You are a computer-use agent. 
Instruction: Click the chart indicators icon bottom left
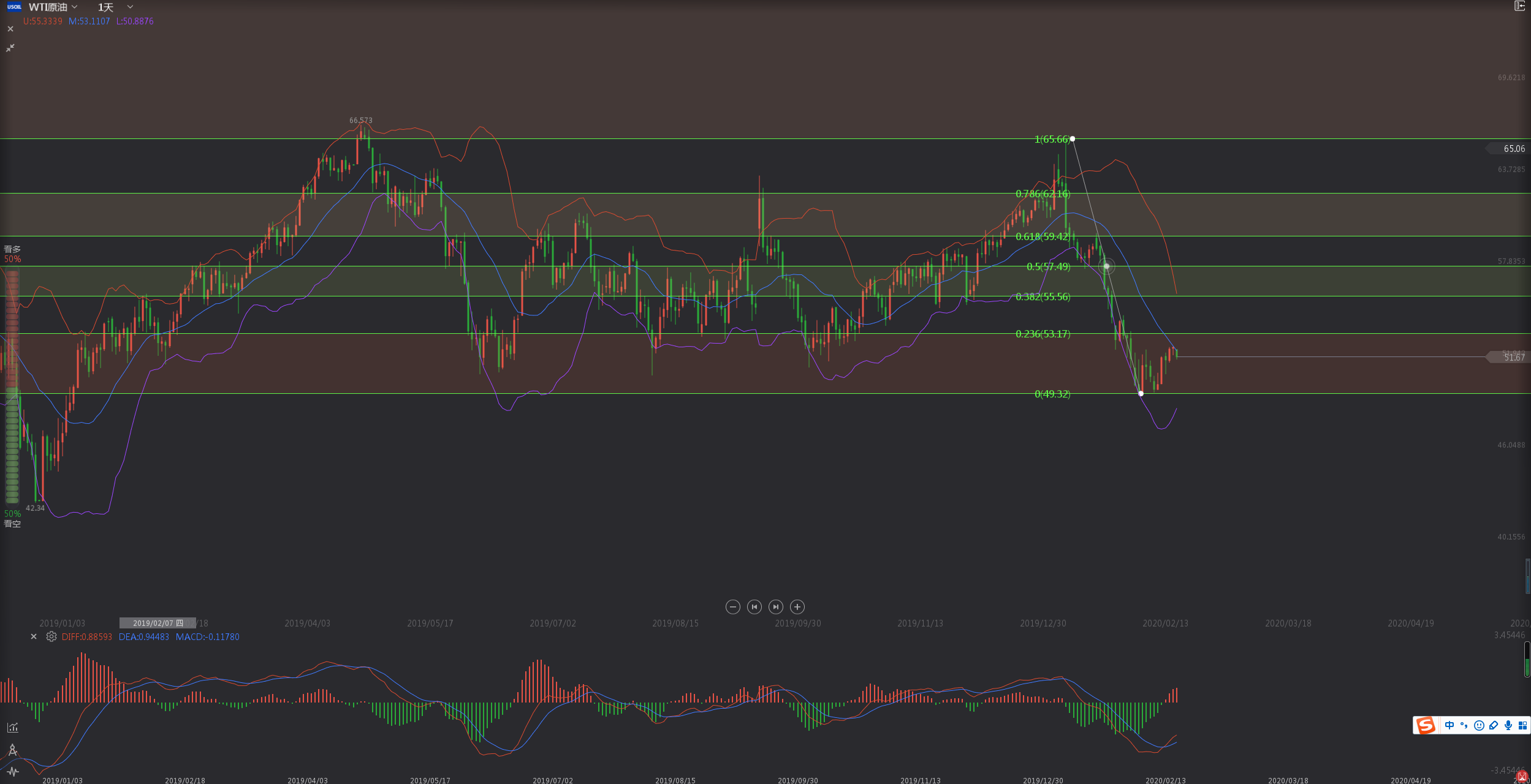click(x=12, y=728)
